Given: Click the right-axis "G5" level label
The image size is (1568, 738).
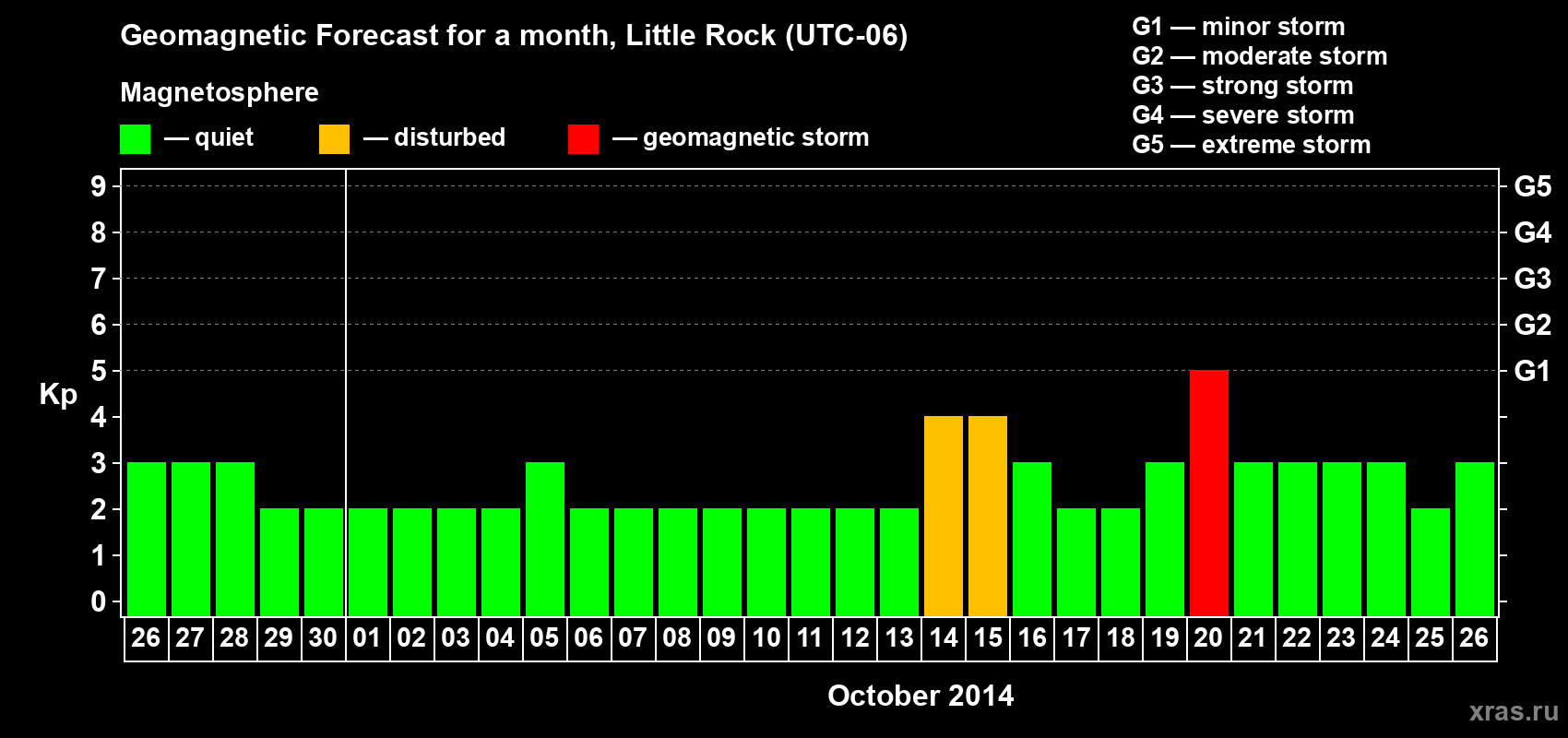Looking at the screenshot, I should (1533, 186).
